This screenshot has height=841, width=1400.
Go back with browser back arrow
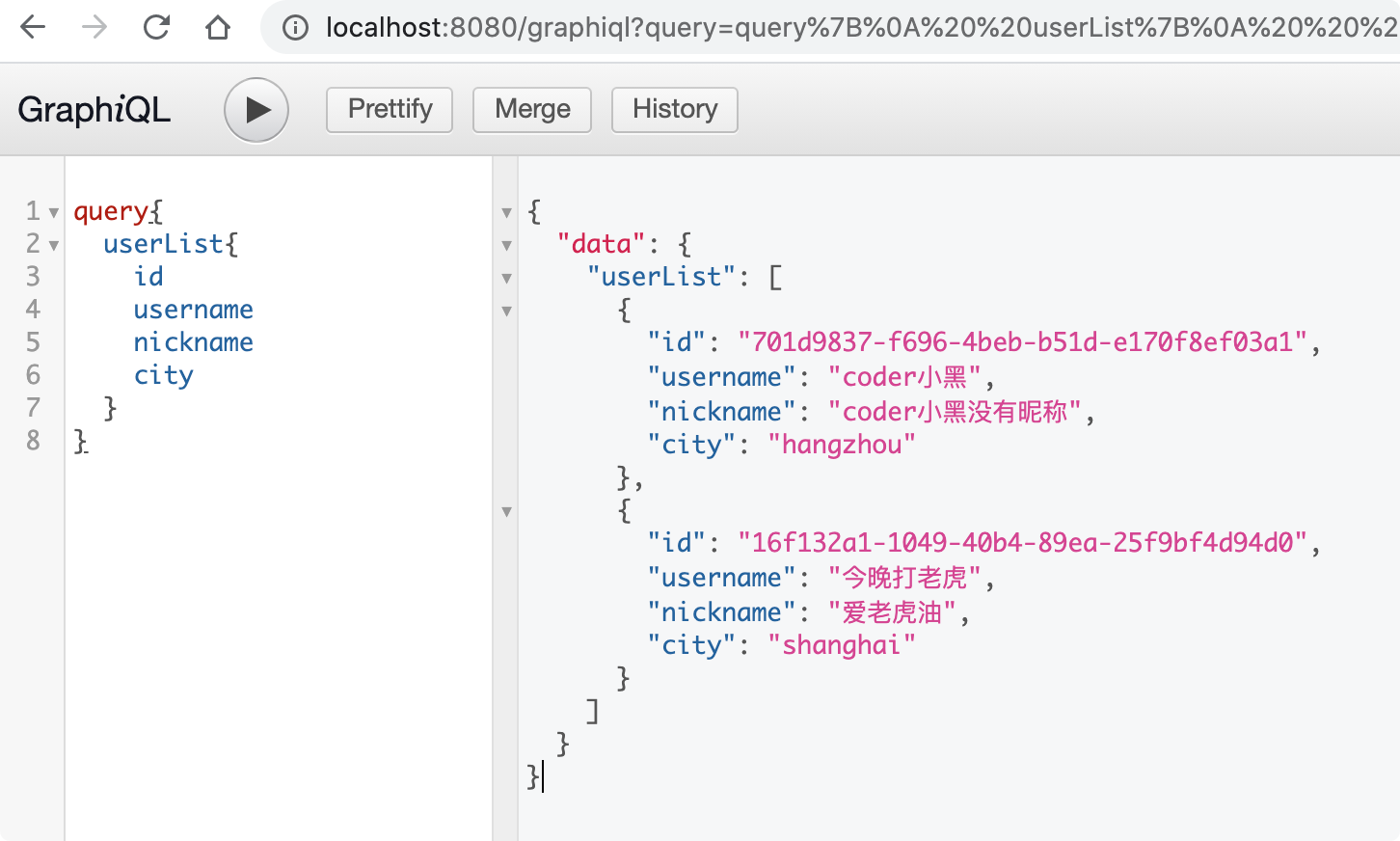33,27
